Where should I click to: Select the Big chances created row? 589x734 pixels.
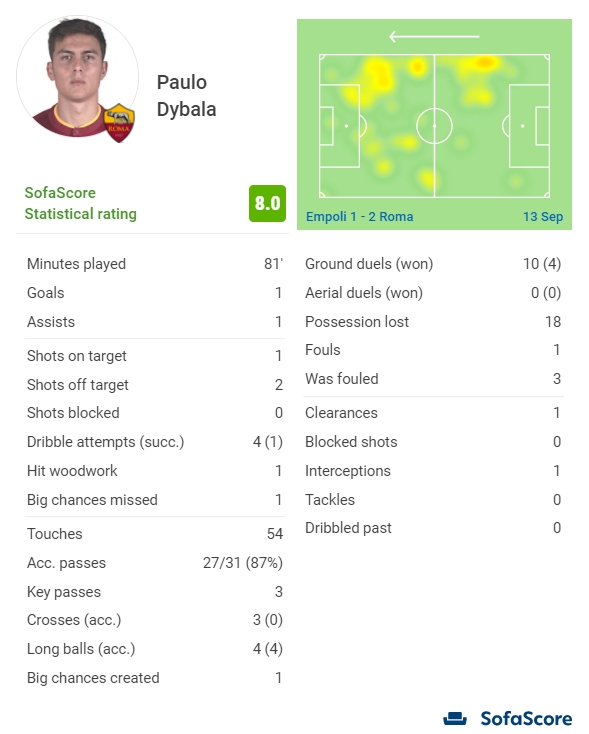coord(155,678)
